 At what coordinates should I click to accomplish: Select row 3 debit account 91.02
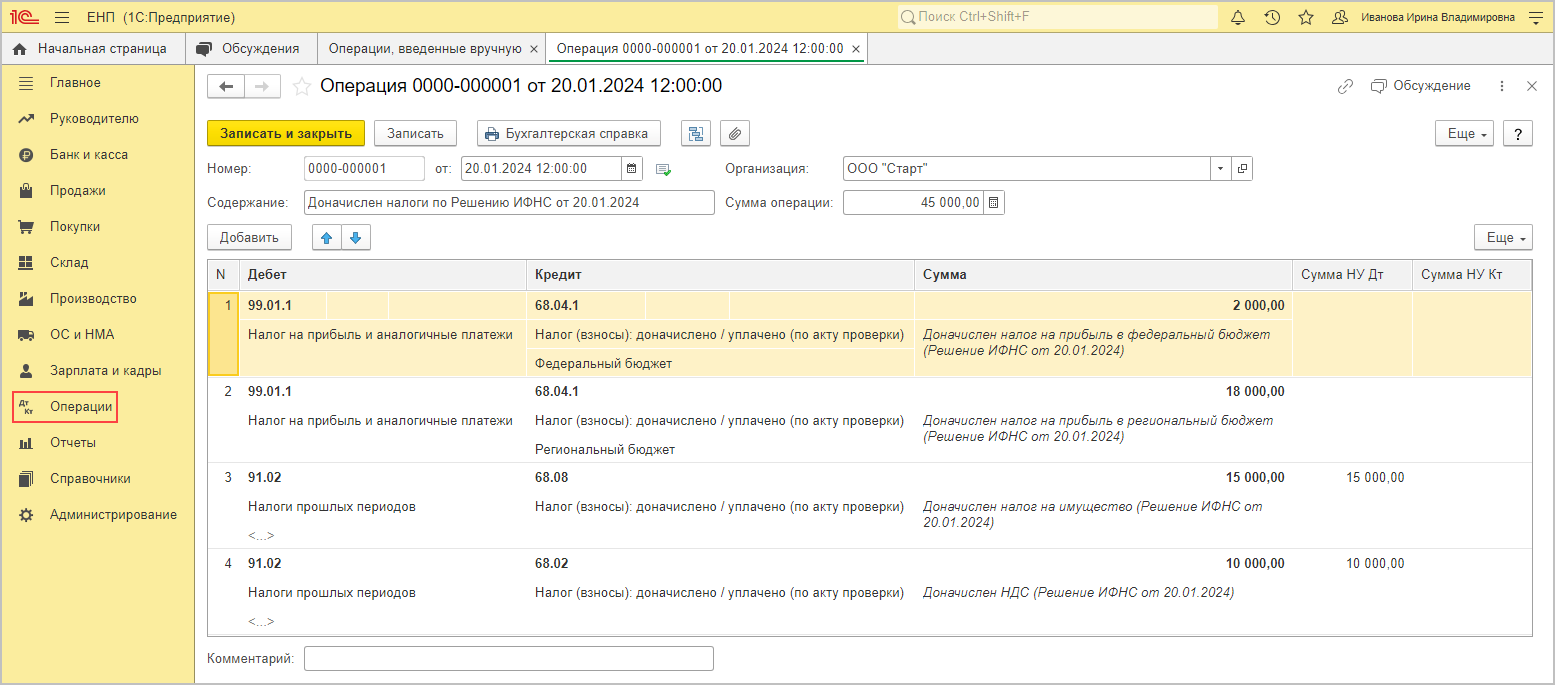[265, 477]
